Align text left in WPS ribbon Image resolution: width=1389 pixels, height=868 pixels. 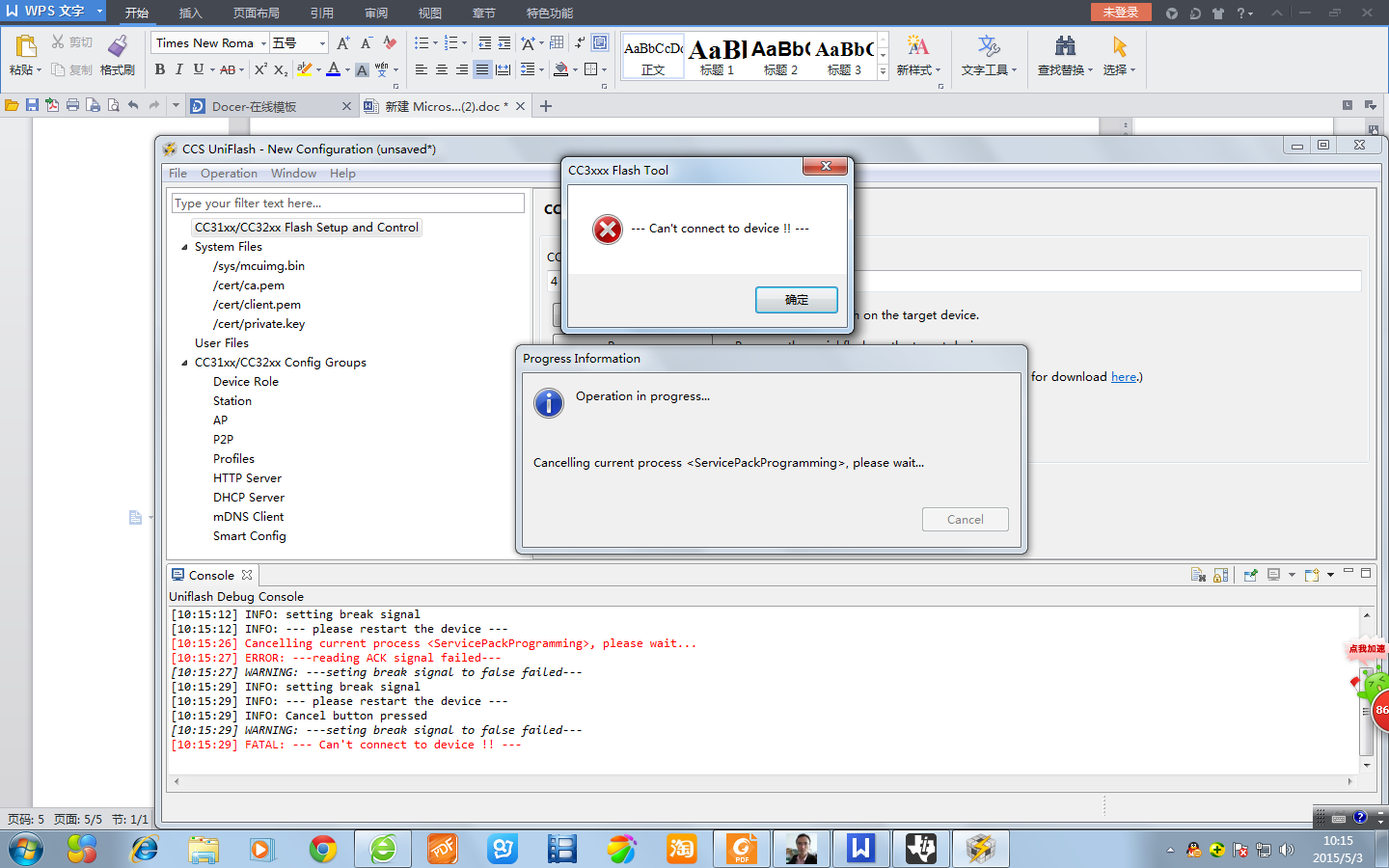tap(422, 69)
